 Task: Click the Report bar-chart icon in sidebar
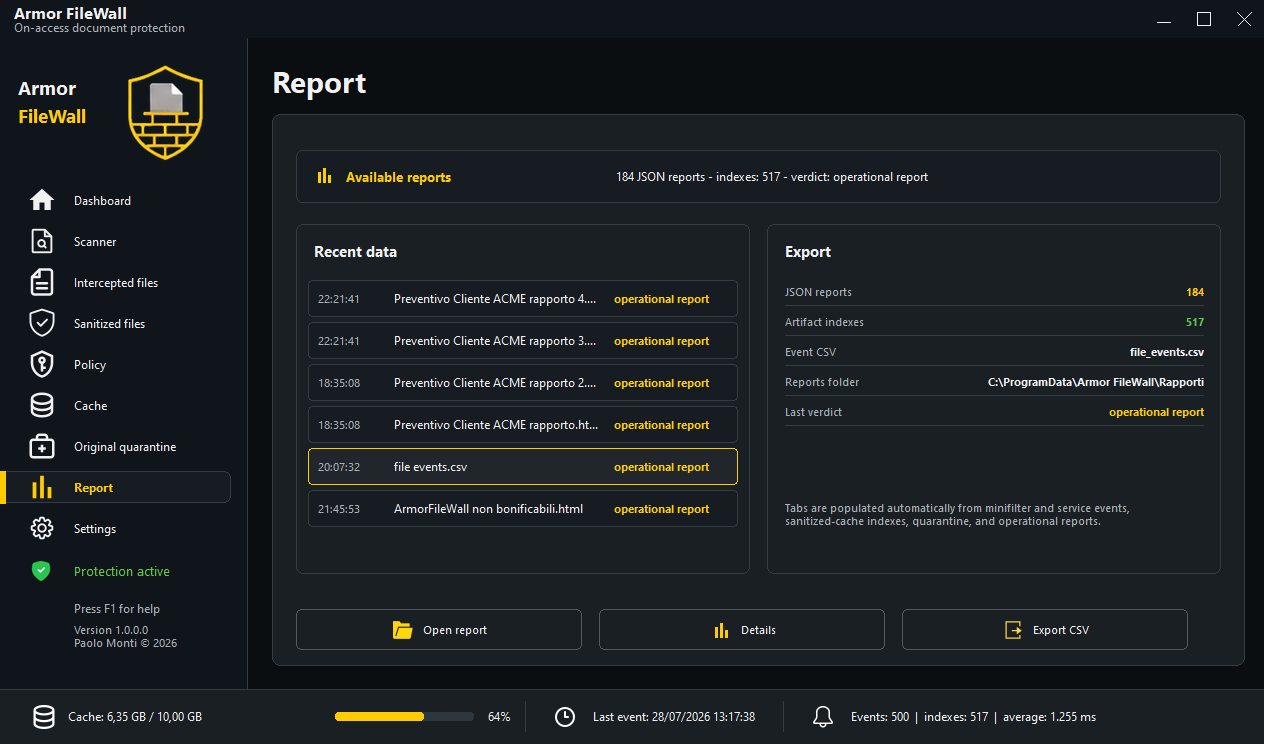point(42,487)
